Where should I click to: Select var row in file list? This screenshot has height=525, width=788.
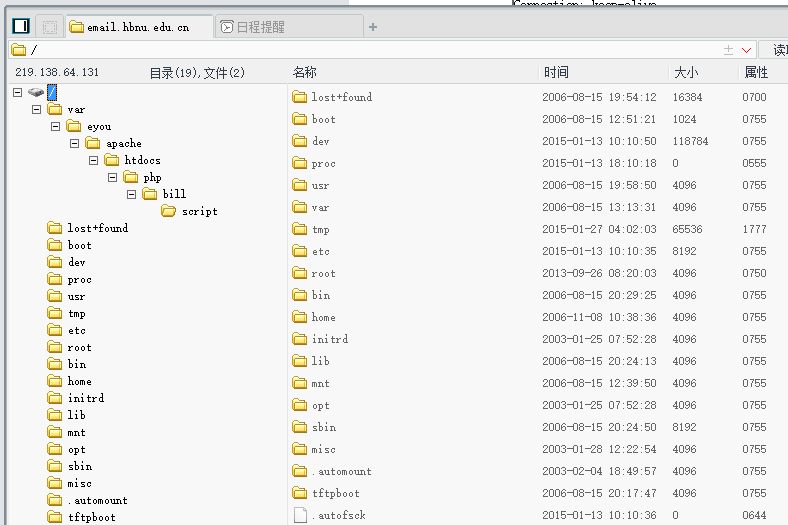click(x=539, y=207)
